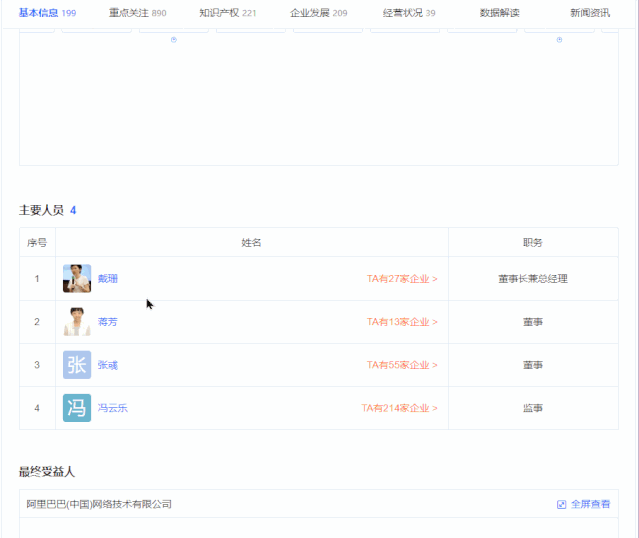Screen dimensions: 639x538
Task: Open 张彧 profile link
Action: click(x=108, y=365)
